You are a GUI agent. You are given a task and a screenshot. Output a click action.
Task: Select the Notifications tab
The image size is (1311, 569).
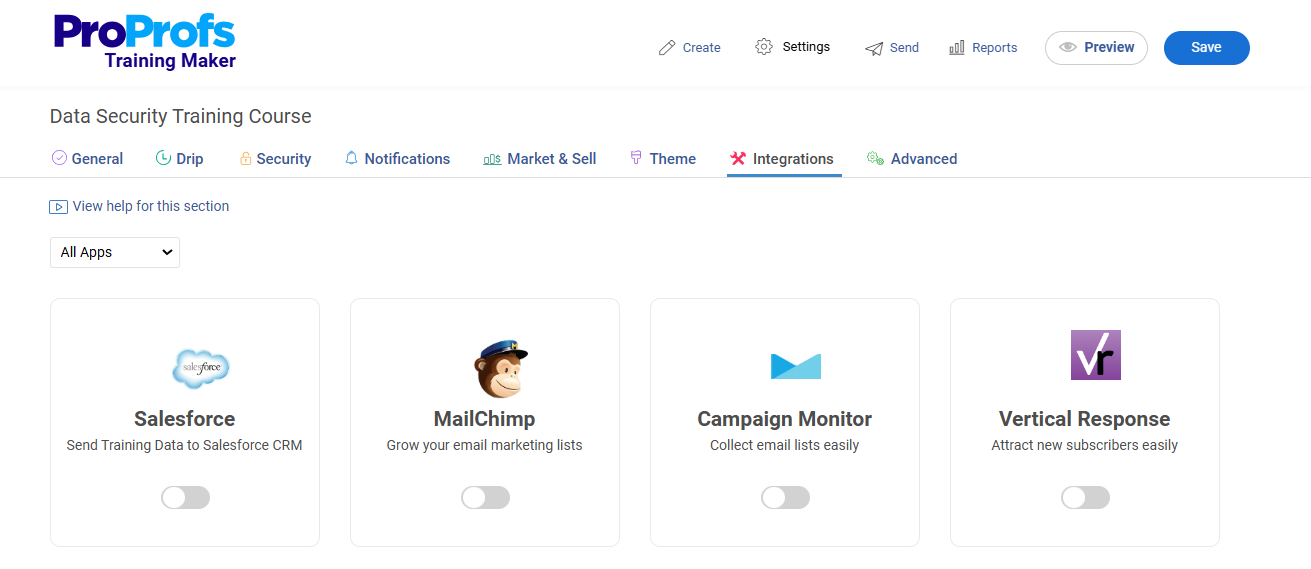click(x=397, y=158)
